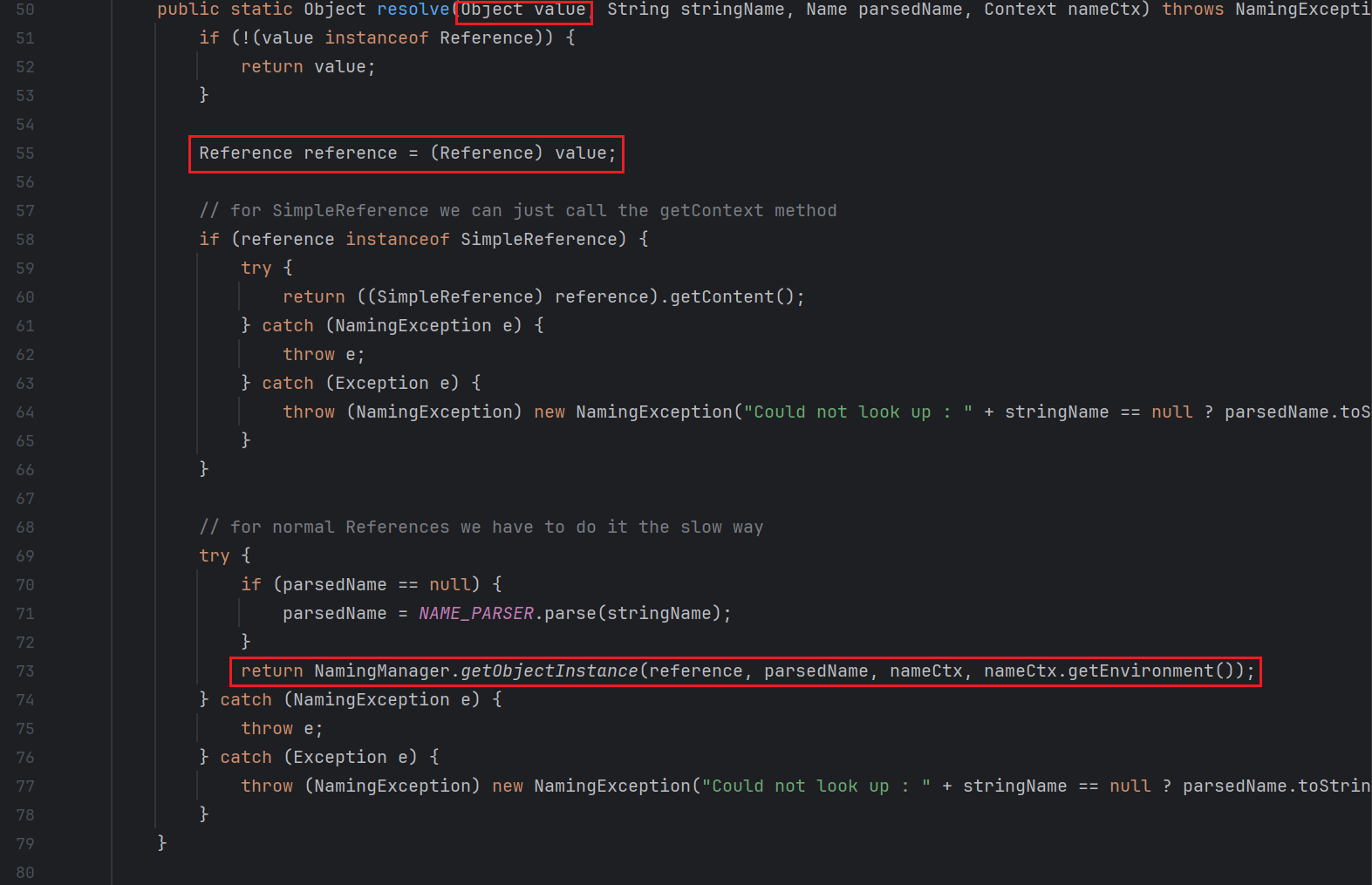The width and height of the screenshot is (1372, 885).
Task: Click 'return value;' on line 52
Action: [x=308, y=67]
